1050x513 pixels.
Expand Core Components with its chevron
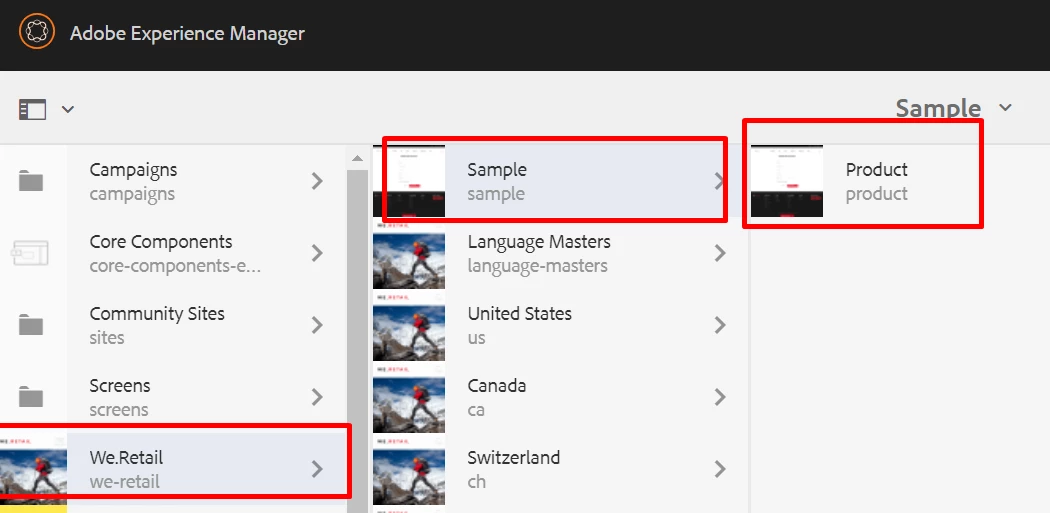pos(317,253)
